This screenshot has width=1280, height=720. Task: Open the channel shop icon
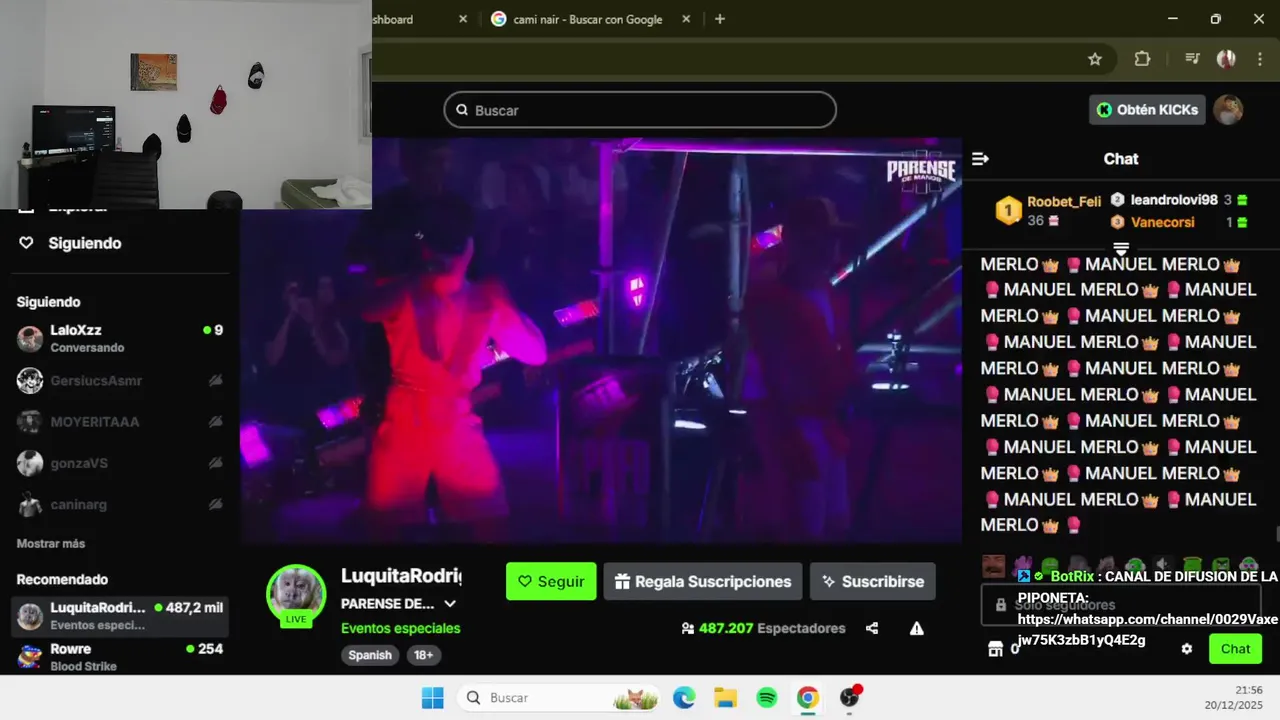point(995,649)
